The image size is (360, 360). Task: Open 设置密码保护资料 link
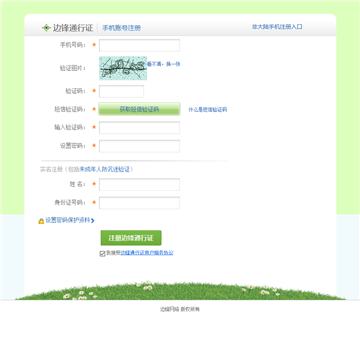68,220
